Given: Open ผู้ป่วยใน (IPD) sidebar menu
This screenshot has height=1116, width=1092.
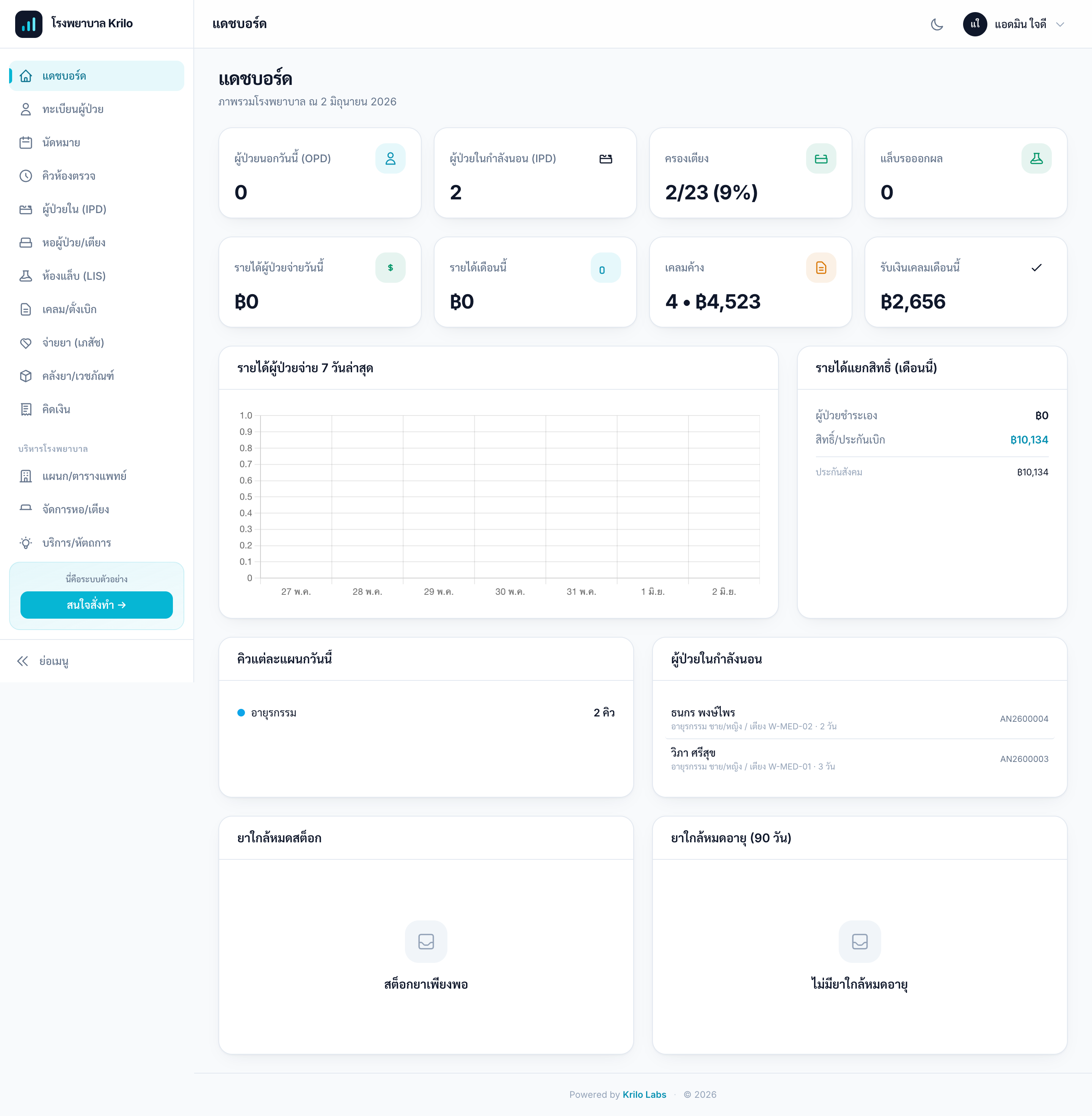Looking at the screenshot, I should click(97, 209).
